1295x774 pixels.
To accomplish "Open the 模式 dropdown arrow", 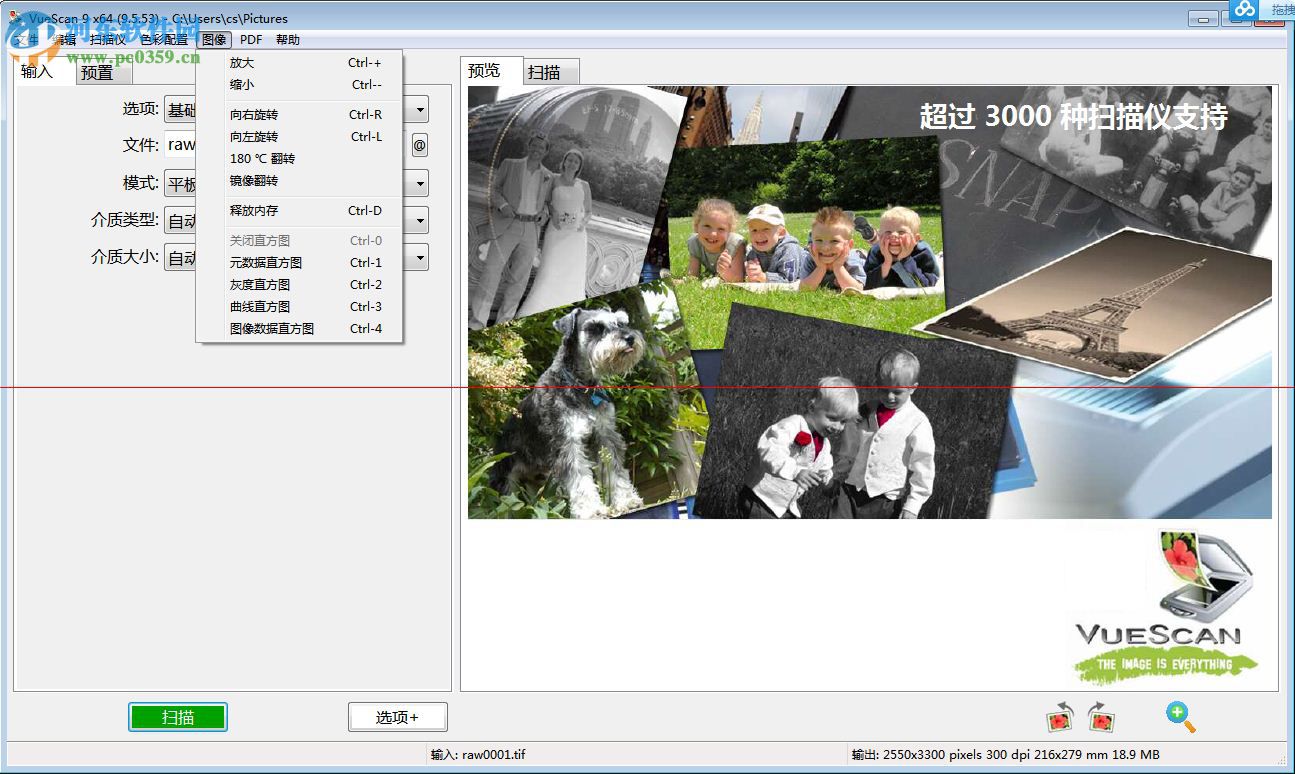I will click(421, 184).
